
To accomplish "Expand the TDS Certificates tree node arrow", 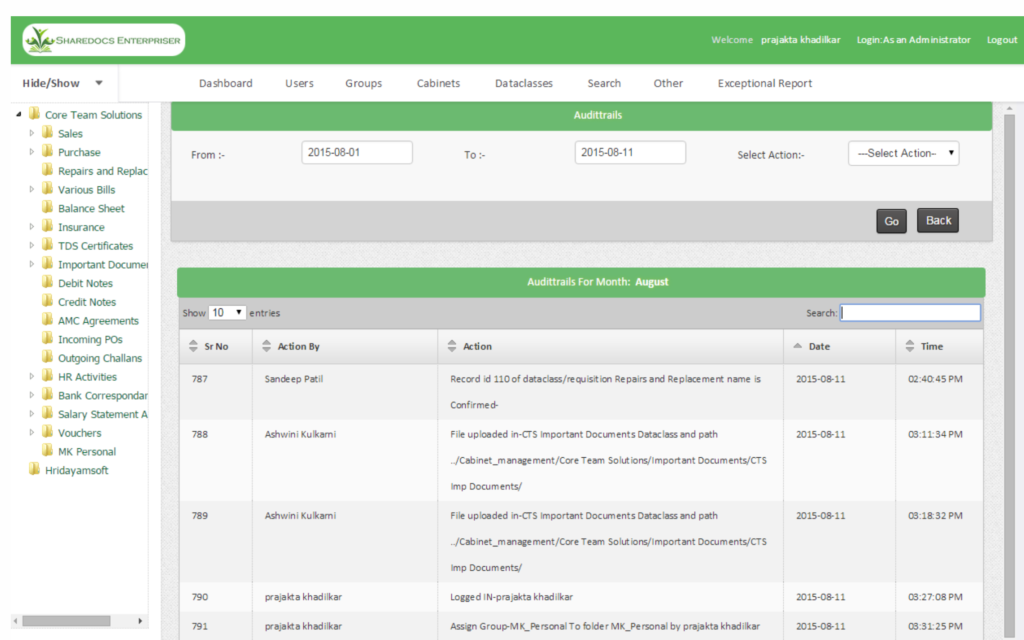I will click(x=31, y=246).
